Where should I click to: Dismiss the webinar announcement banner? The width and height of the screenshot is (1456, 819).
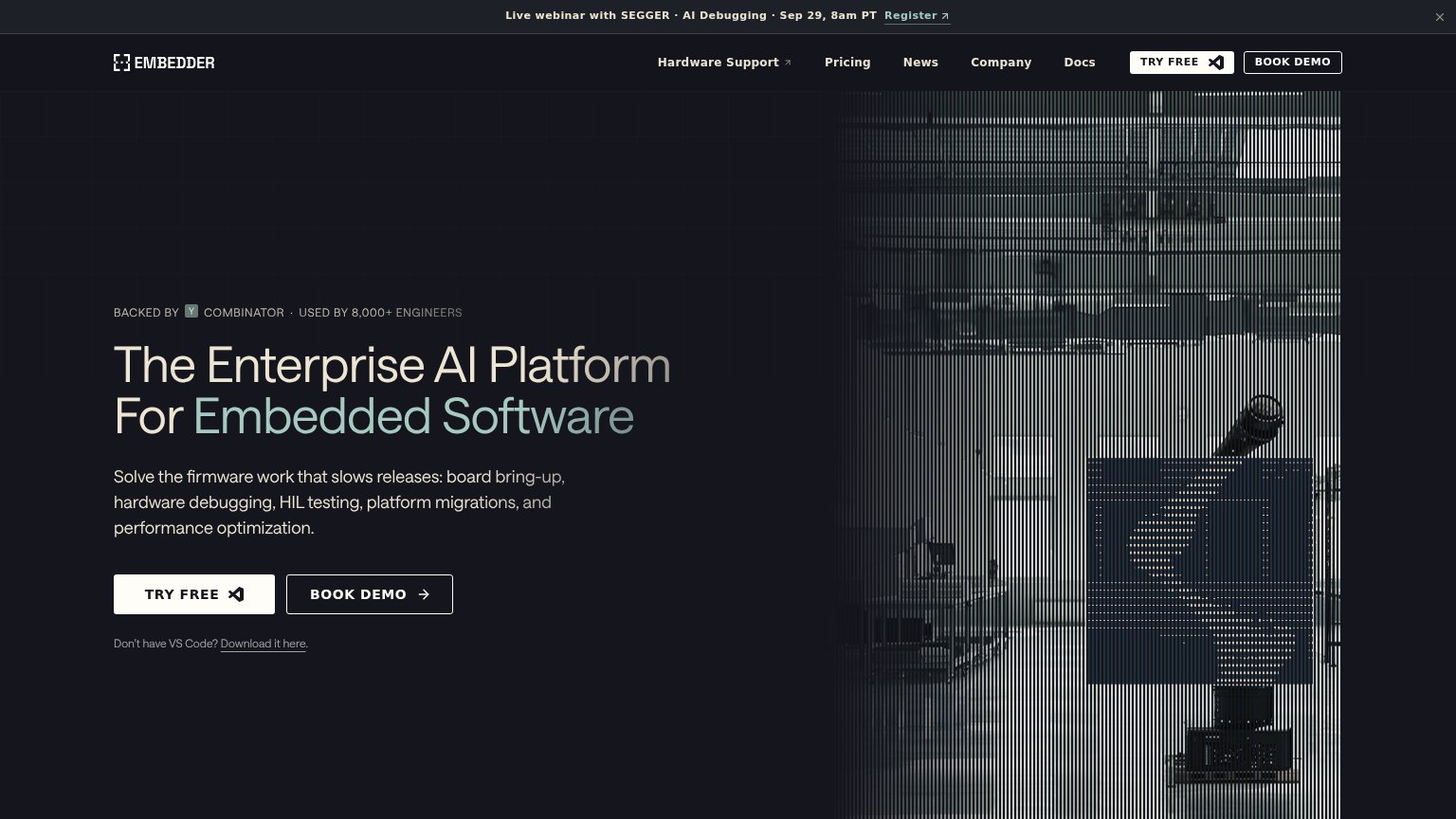point(1440,17)
